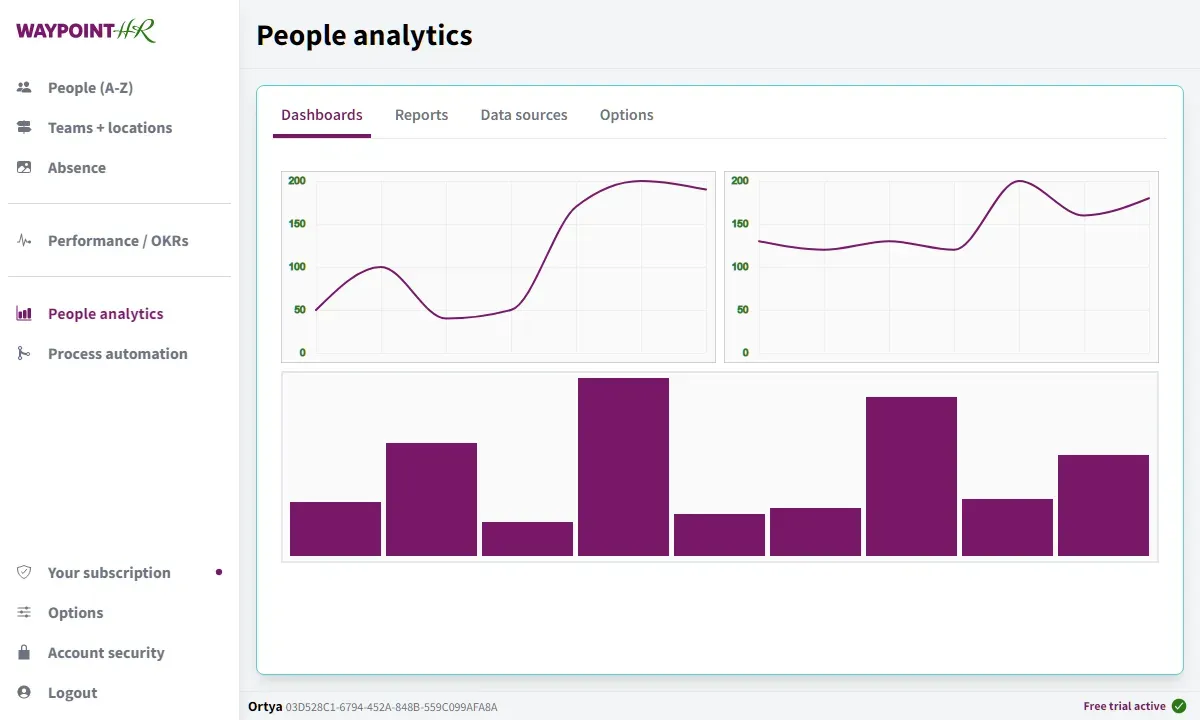The image size is (1200, 720).
Task: Select the People (A-Z) sidebar icon
Action: 23,87
